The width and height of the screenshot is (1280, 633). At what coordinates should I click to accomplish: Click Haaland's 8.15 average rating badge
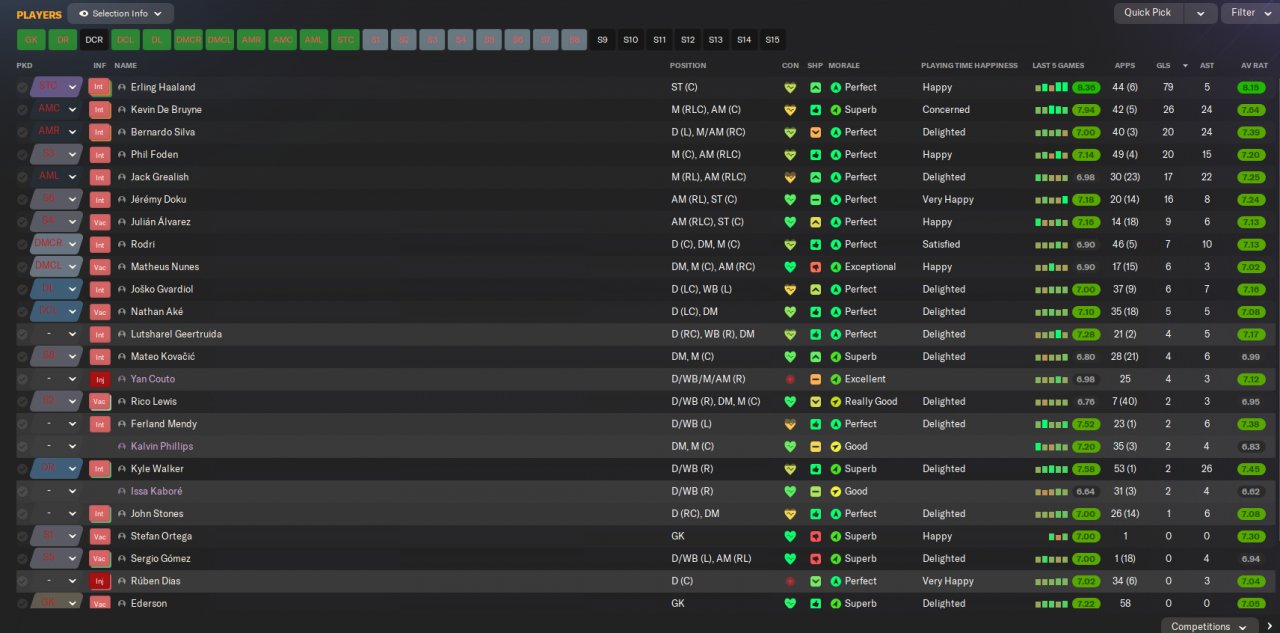click(1251, 87)
